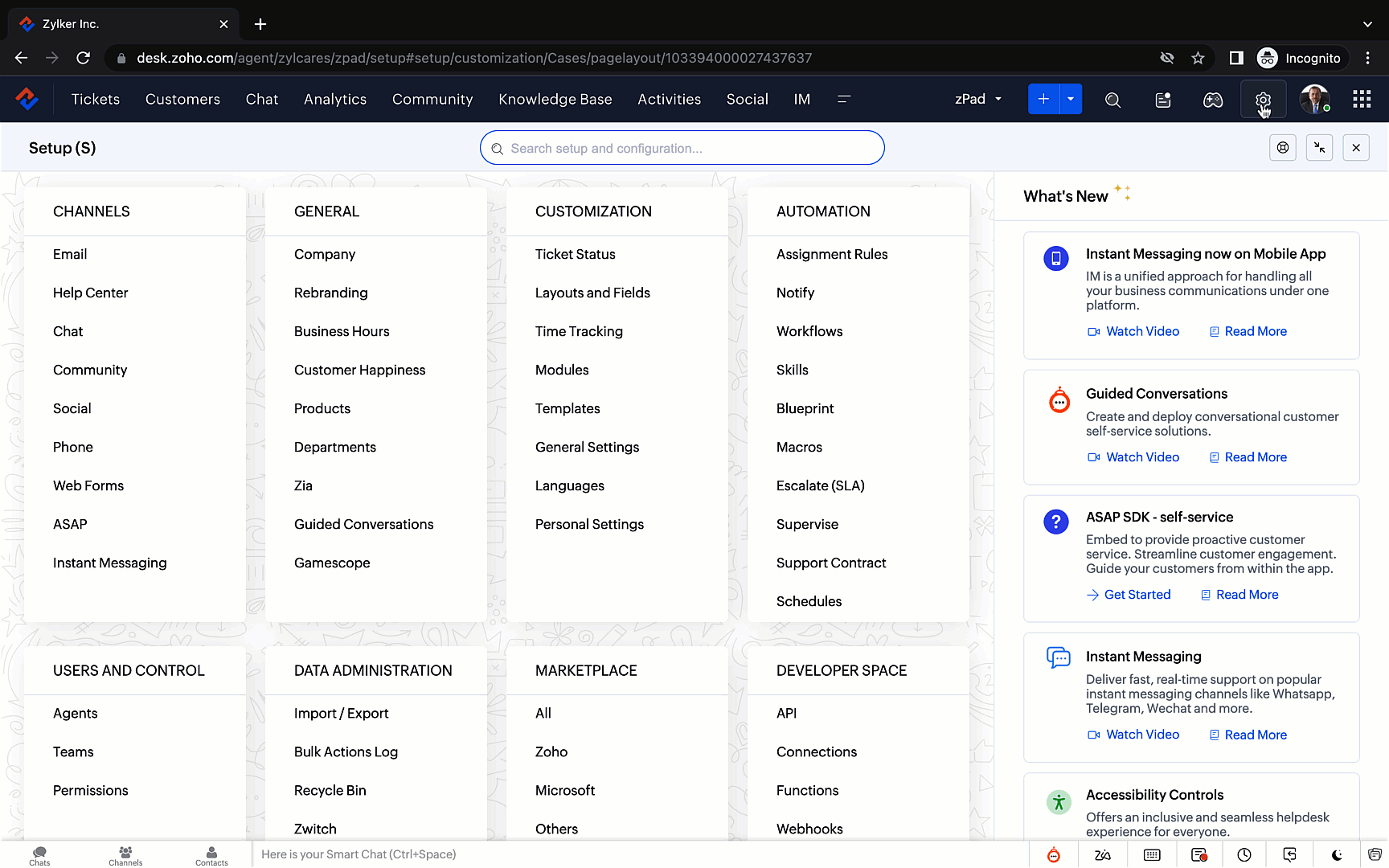Image resolution: width=1389 pixels, height=868 pixels.
Task: Open Recycle Bin under Data Administration
Action: click(x=330, y=790)
